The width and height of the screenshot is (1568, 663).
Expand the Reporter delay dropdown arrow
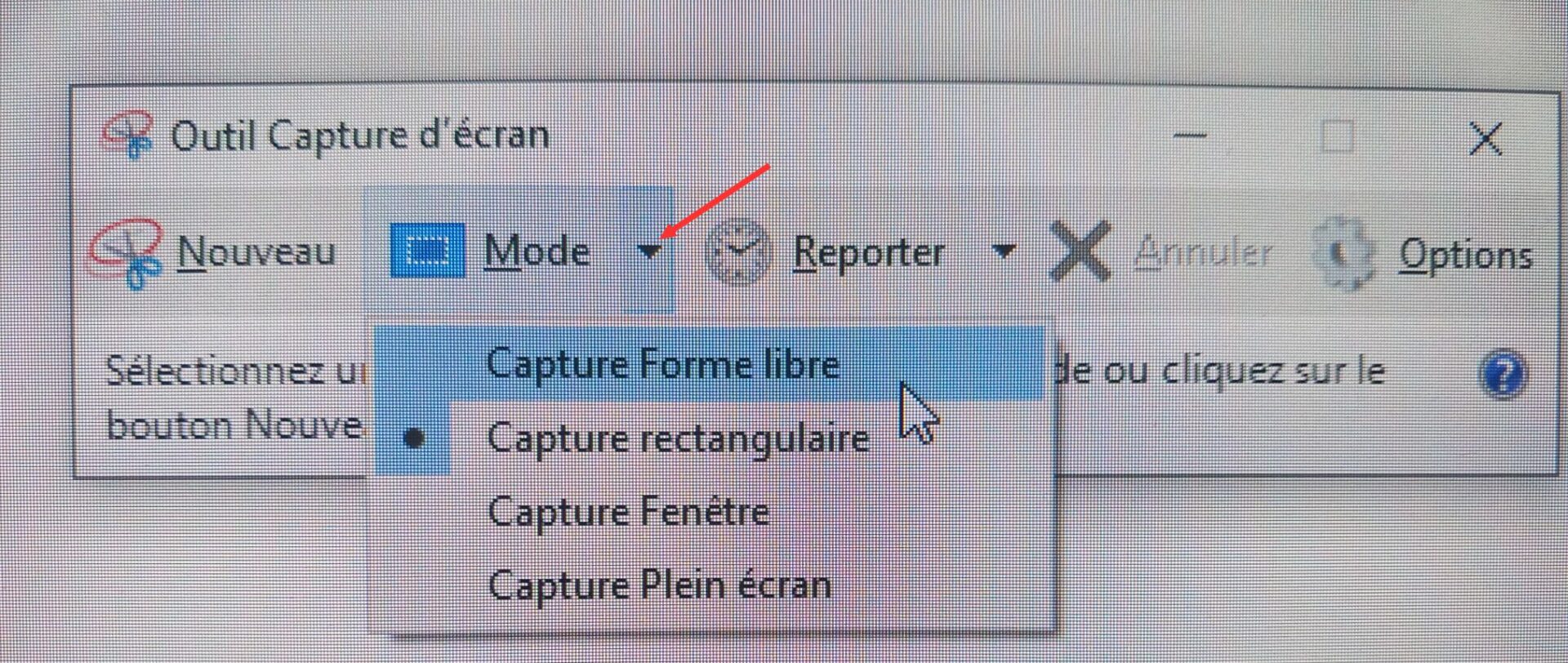coord(1004,251)
